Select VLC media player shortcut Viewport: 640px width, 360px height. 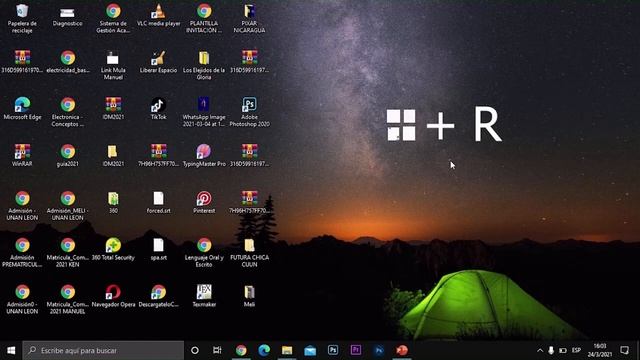click(158, 16)
